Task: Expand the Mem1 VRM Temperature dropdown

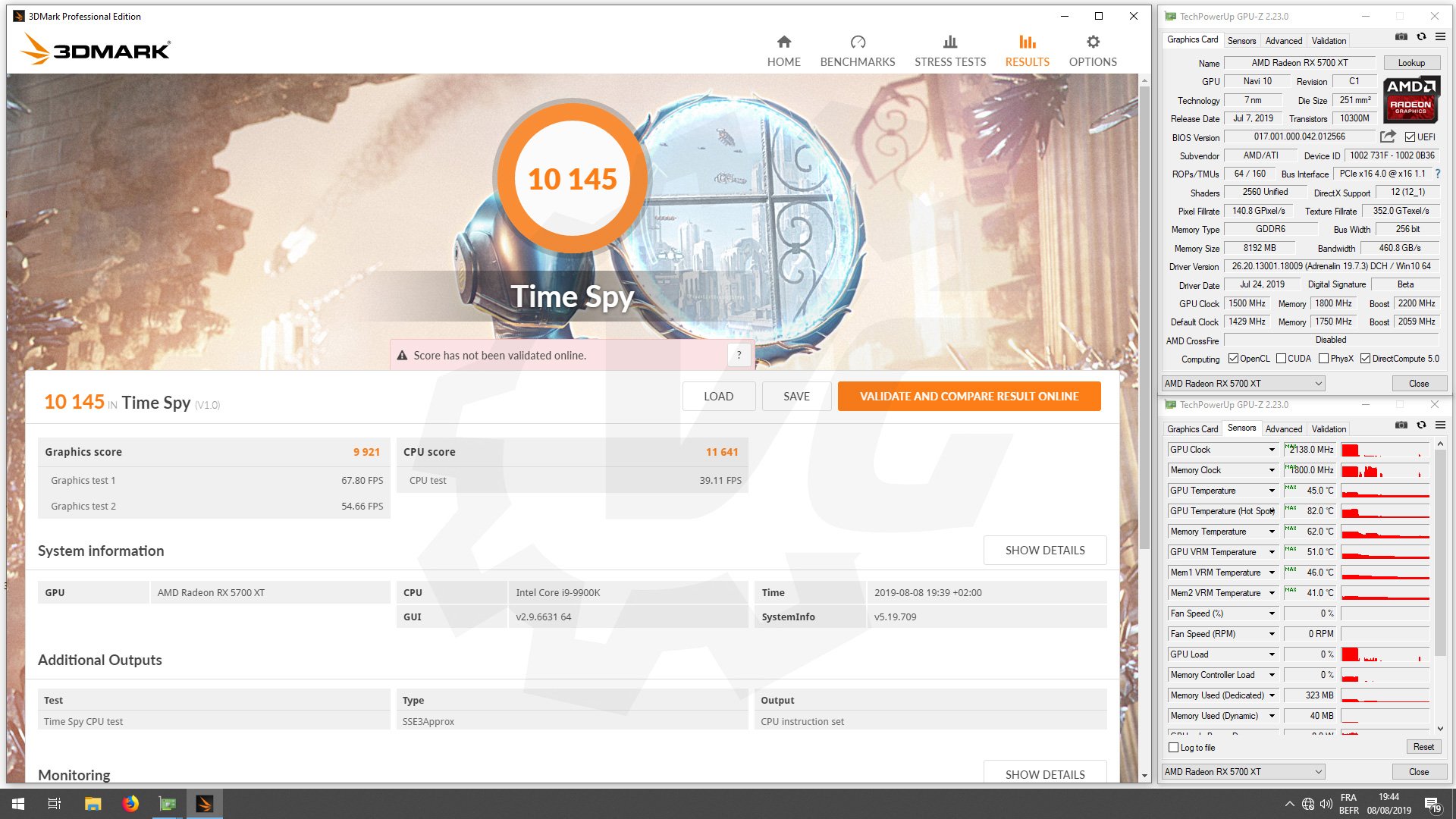Action: pyautogui.click(x=1272, y=573)
